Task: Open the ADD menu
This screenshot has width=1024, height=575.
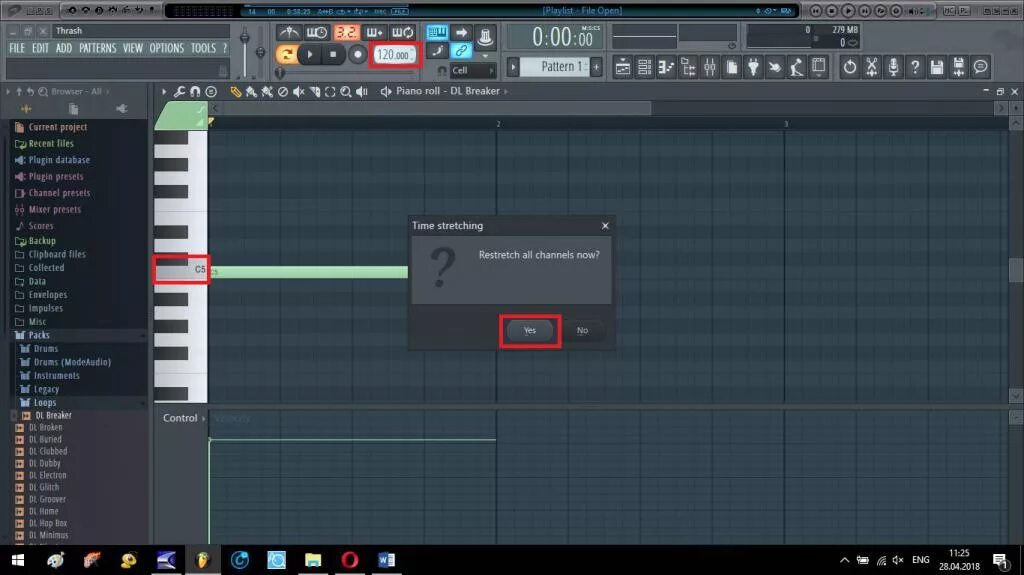Action: 64,48
